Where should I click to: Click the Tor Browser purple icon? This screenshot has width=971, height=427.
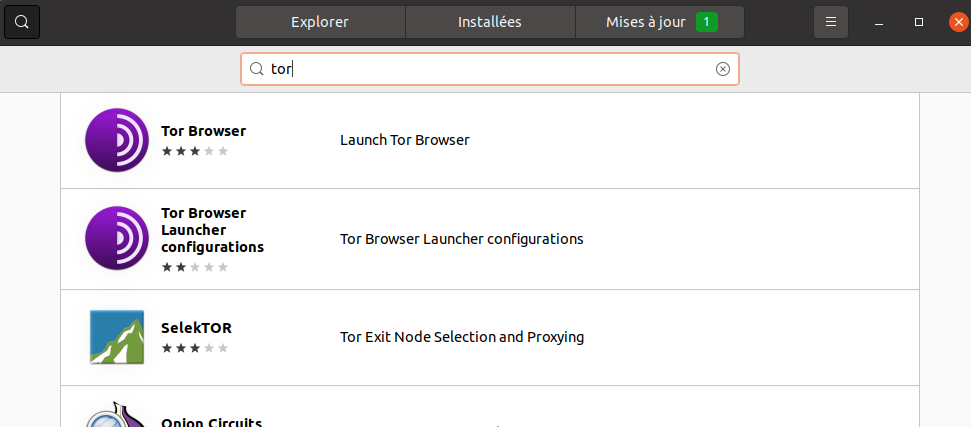118,140
